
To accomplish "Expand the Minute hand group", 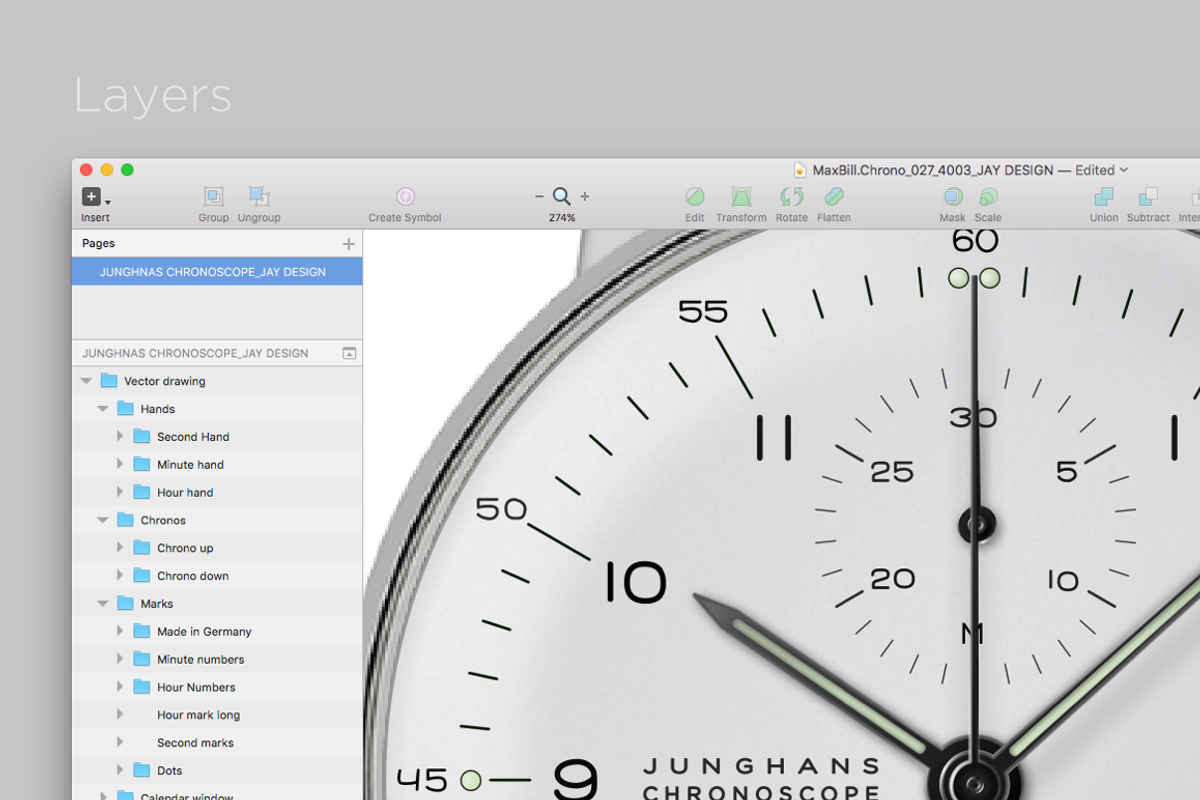I will click(x=119, y=464).
